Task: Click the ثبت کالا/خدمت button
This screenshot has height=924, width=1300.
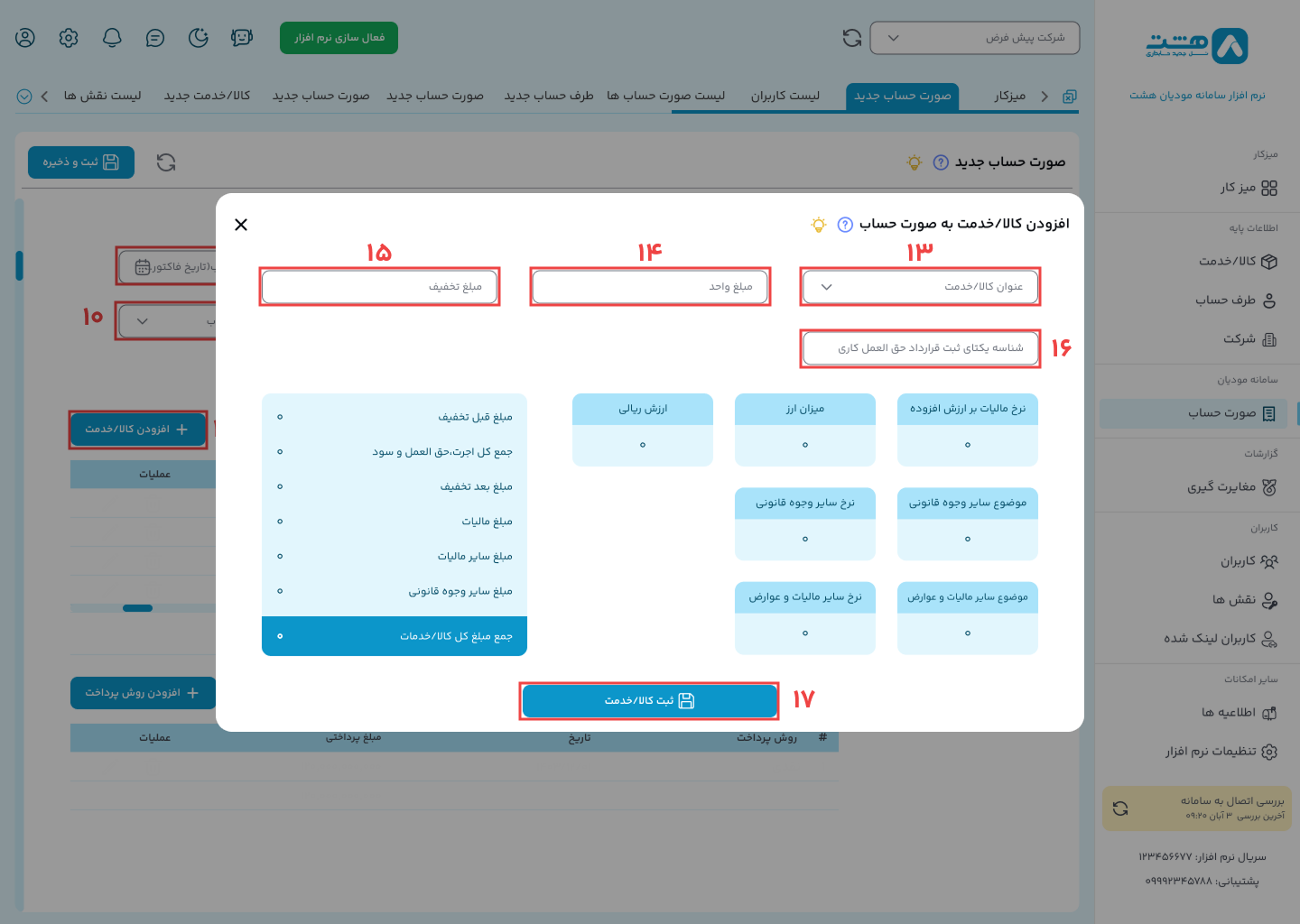Action: 649,701
